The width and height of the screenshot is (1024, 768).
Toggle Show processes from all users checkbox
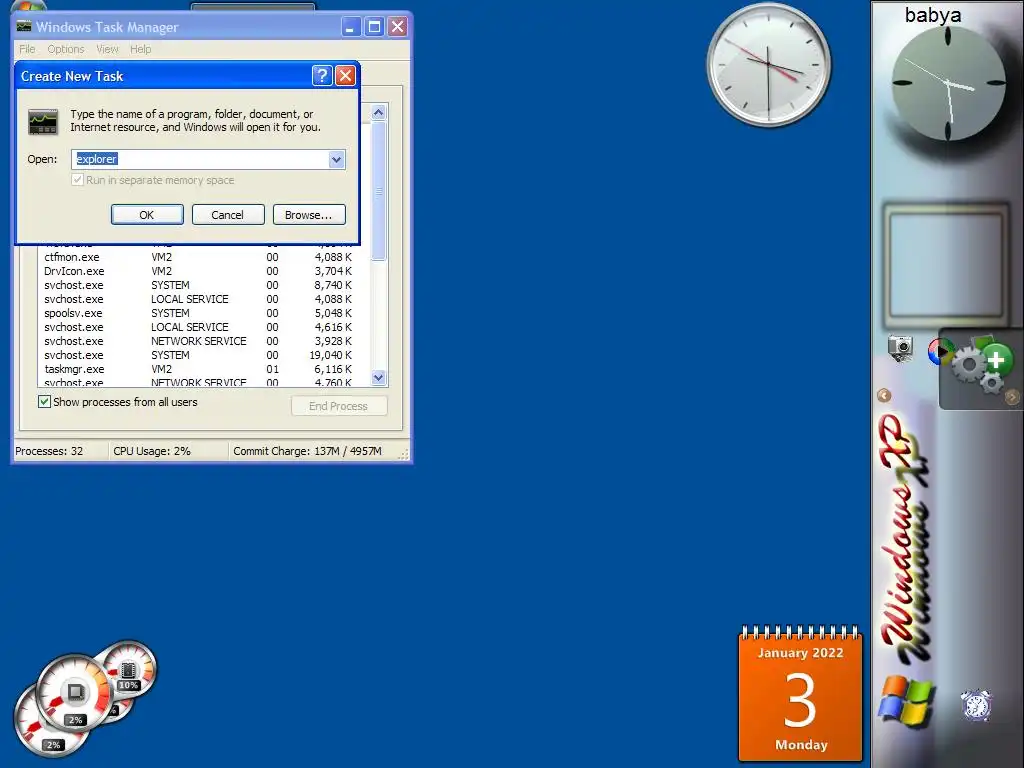click(x=44, y=402)
